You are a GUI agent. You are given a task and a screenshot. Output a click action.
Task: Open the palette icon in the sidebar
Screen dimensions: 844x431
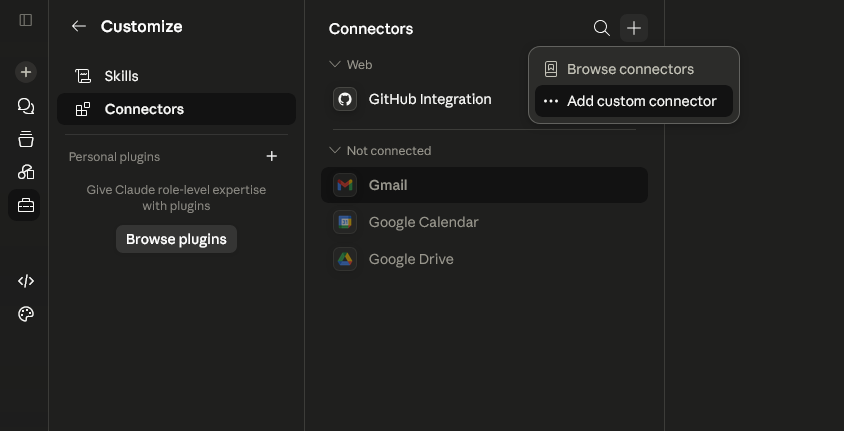[x=25, y=314]
